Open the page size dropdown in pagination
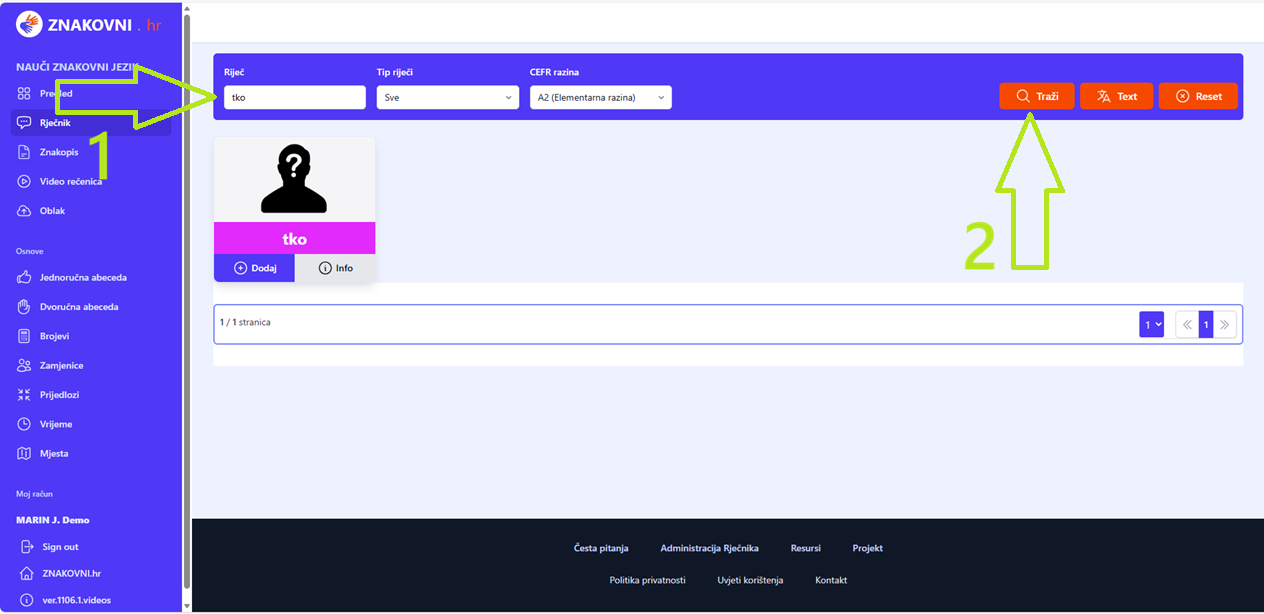The width and height of the screenshot is (1264, 614). coord(1151,324)
